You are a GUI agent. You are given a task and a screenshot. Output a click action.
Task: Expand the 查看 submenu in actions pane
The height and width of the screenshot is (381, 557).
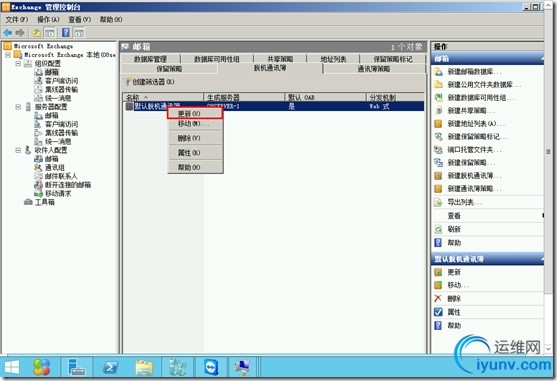487,216
